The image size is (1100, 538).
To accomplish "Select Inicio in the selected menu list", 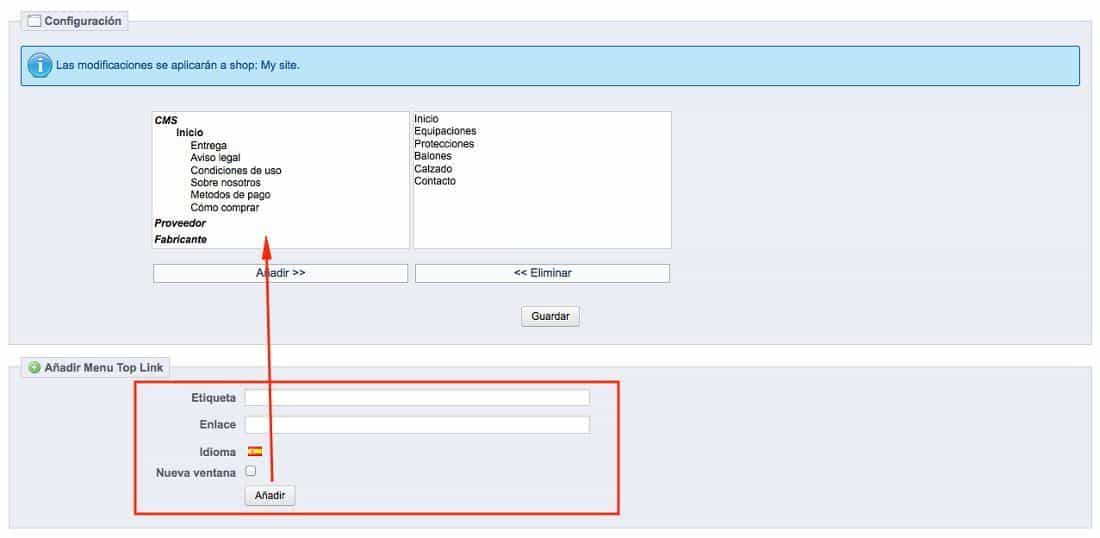I will coord(427,119).
